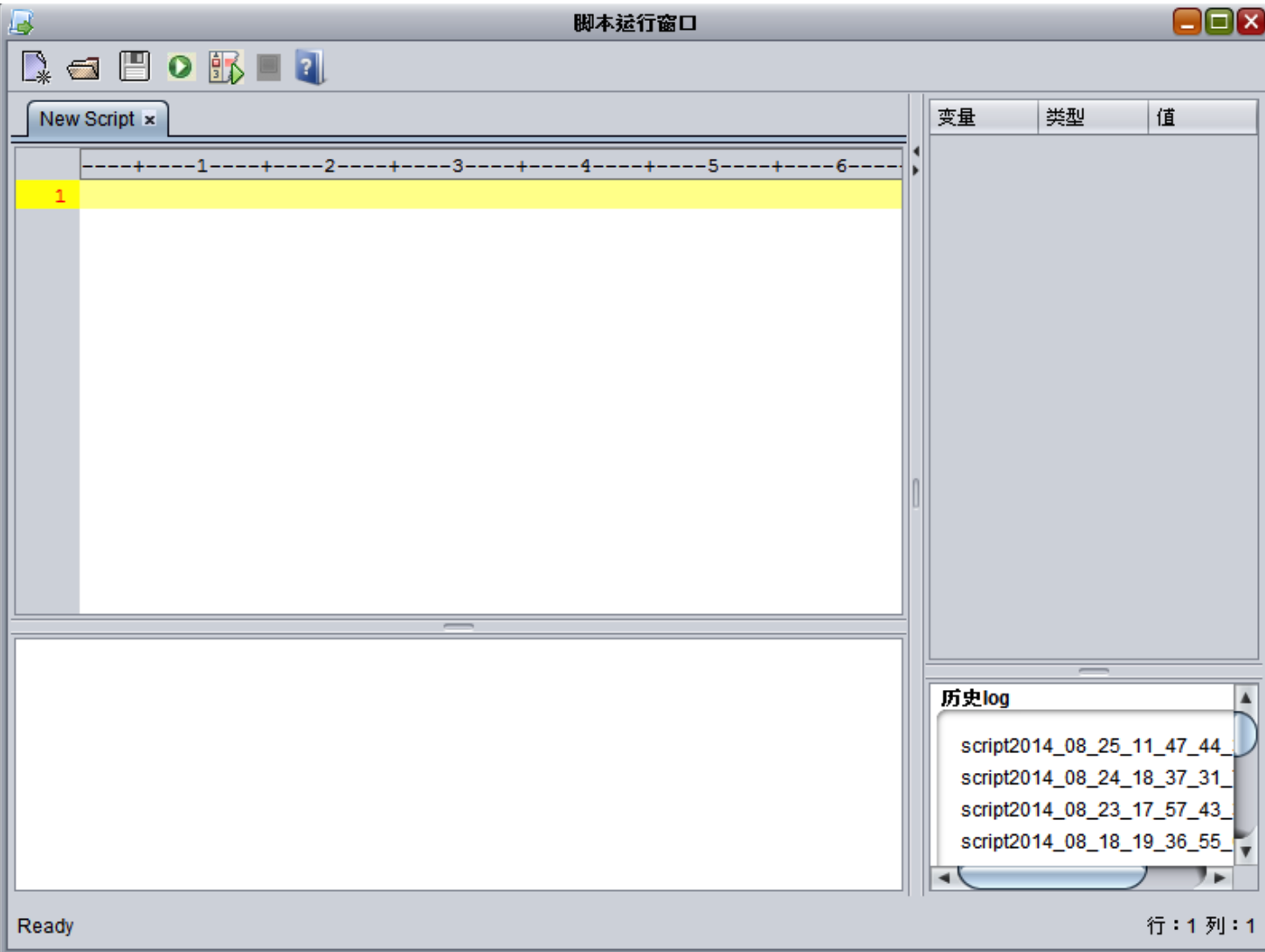Open log script2014_08_18_19_36_55
The image size is (1265, 952).
1096,841
